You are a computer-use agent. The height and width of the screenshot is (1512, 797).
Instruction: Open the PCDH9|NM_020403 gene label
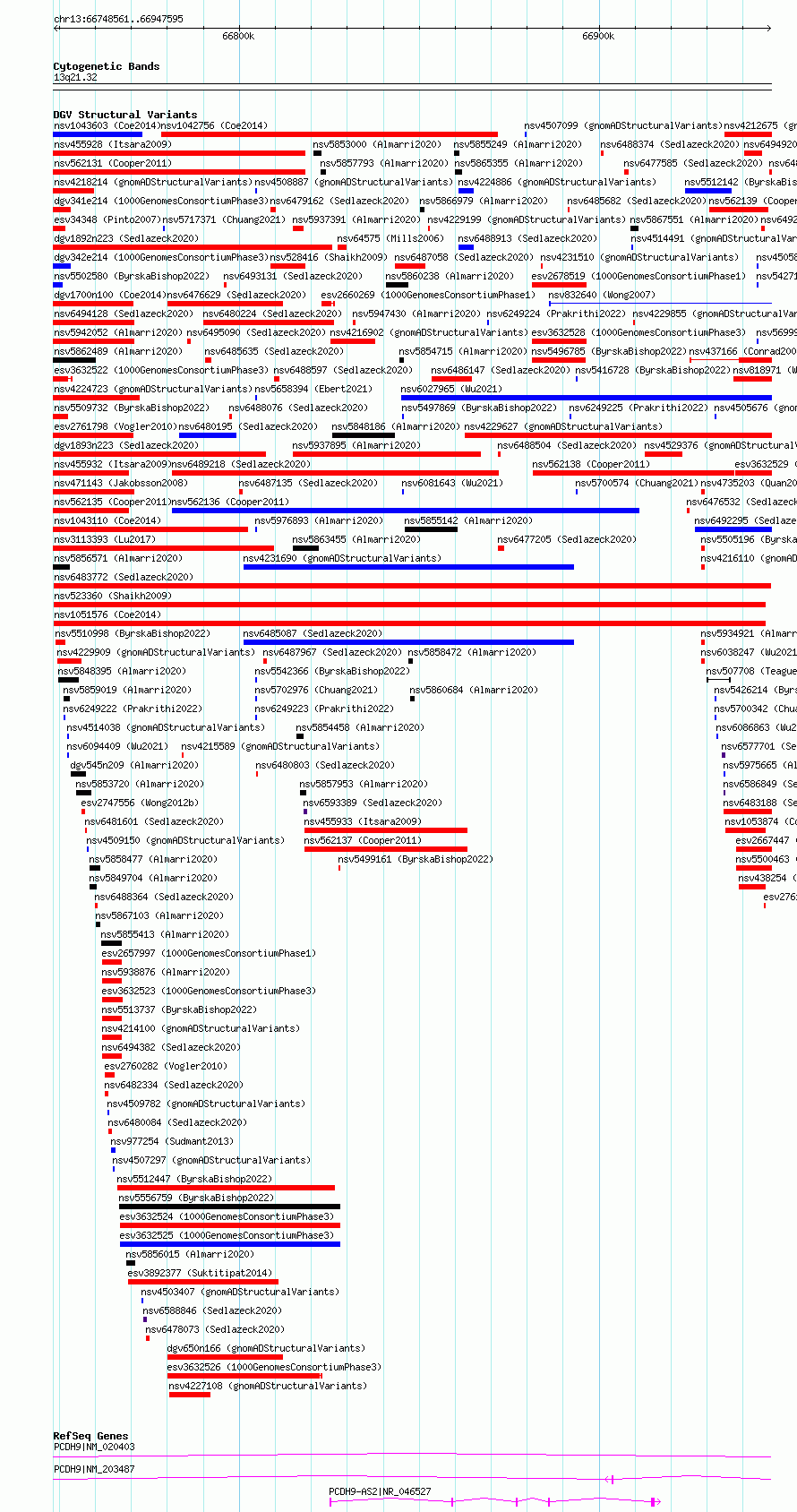pyautogui.click(x=94, y=1447)
